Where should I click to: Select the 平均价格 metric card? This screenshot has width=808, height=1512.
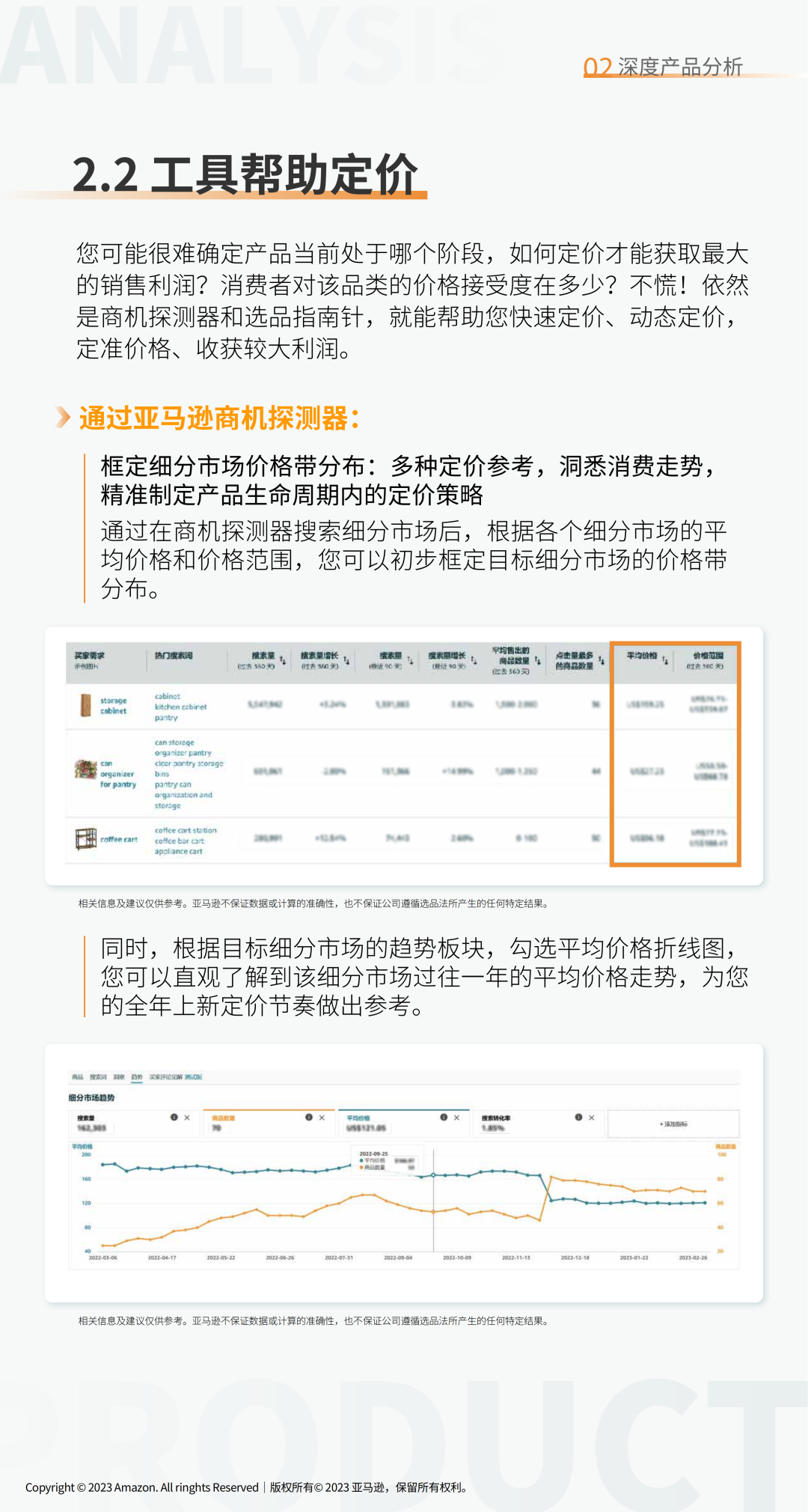(403, 1123)
